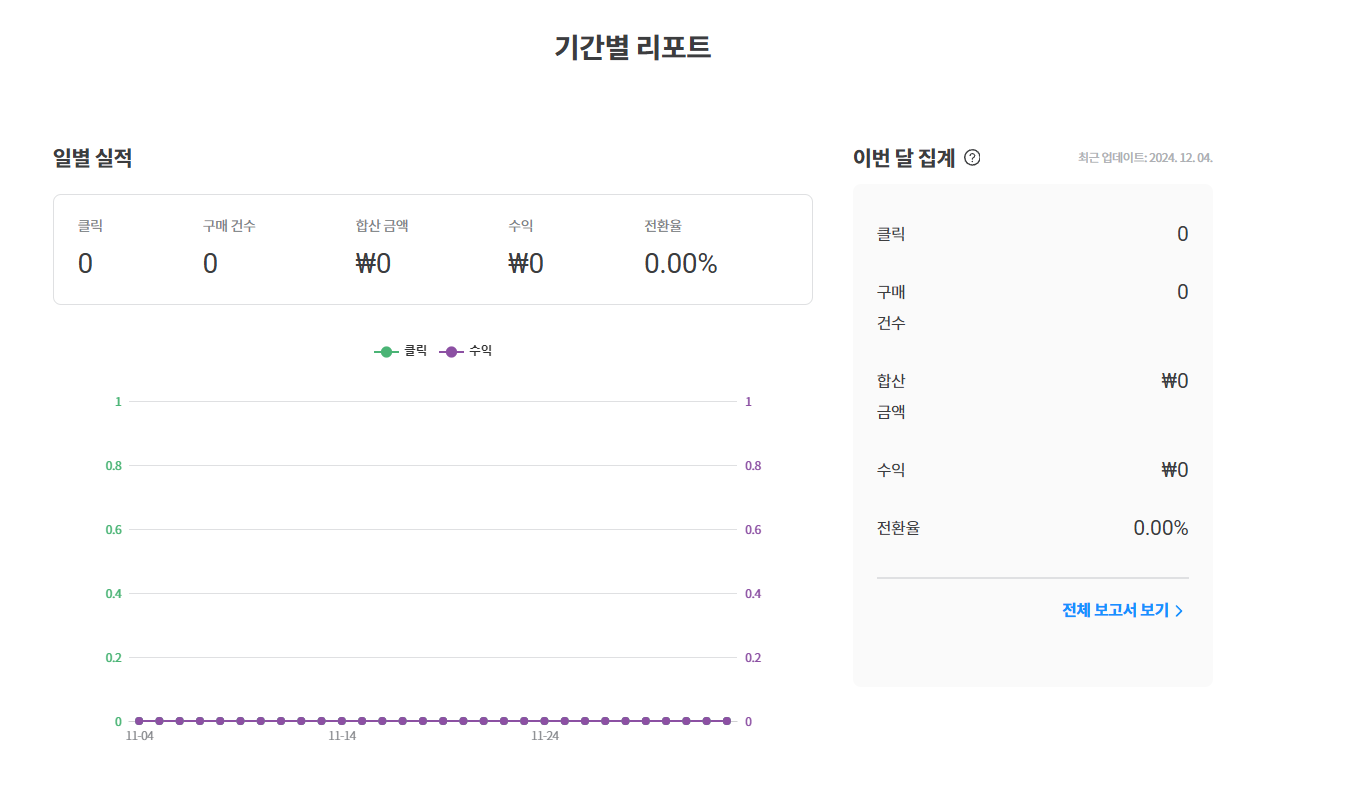Click the last data point on the chart

[725, 720]
